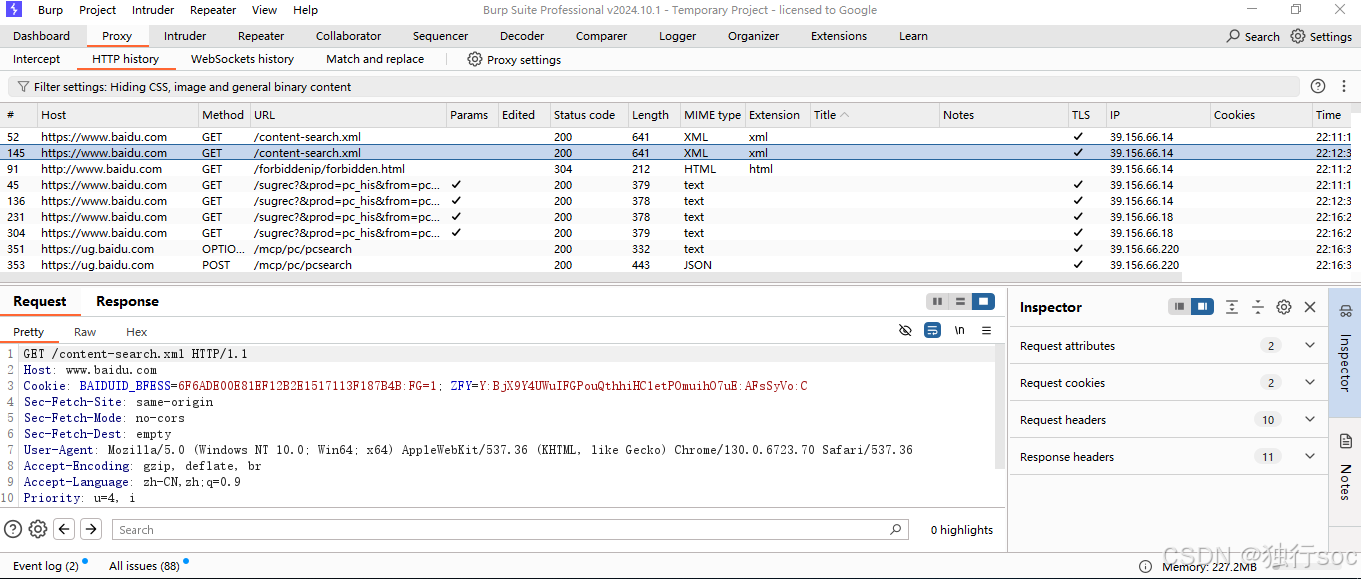Collapse all Inspector sections icon
Screen dimensions: 1361x579
point(1258,307)
